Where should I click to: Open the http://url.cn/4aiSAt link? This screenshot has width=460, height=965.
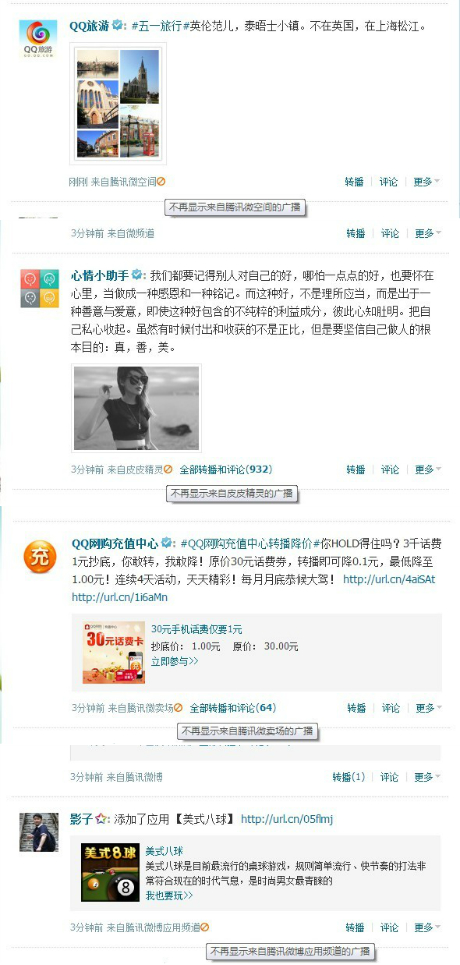389,579
